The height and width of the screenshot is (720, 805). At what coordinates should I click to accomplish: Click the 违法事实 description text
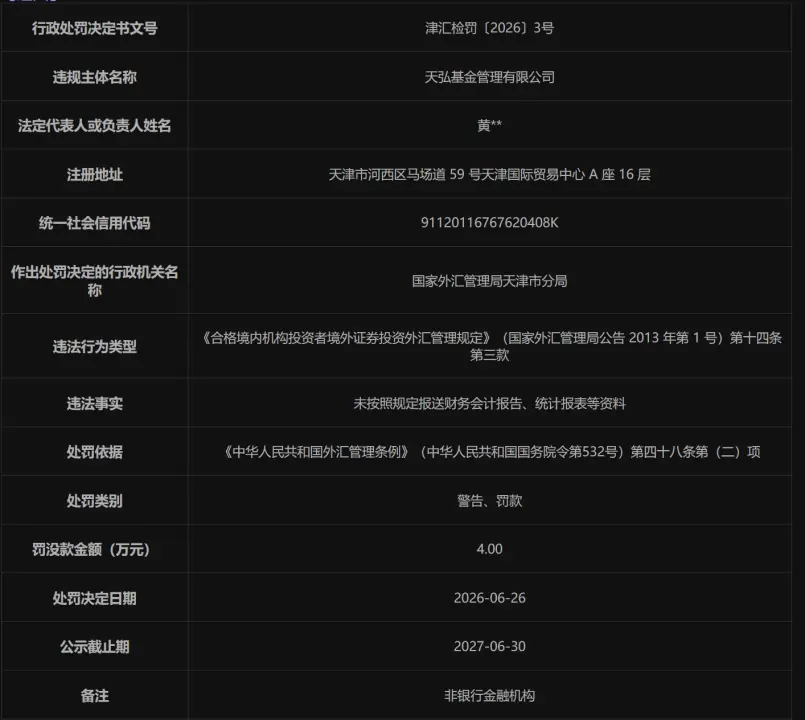click(x=489, y=404)
